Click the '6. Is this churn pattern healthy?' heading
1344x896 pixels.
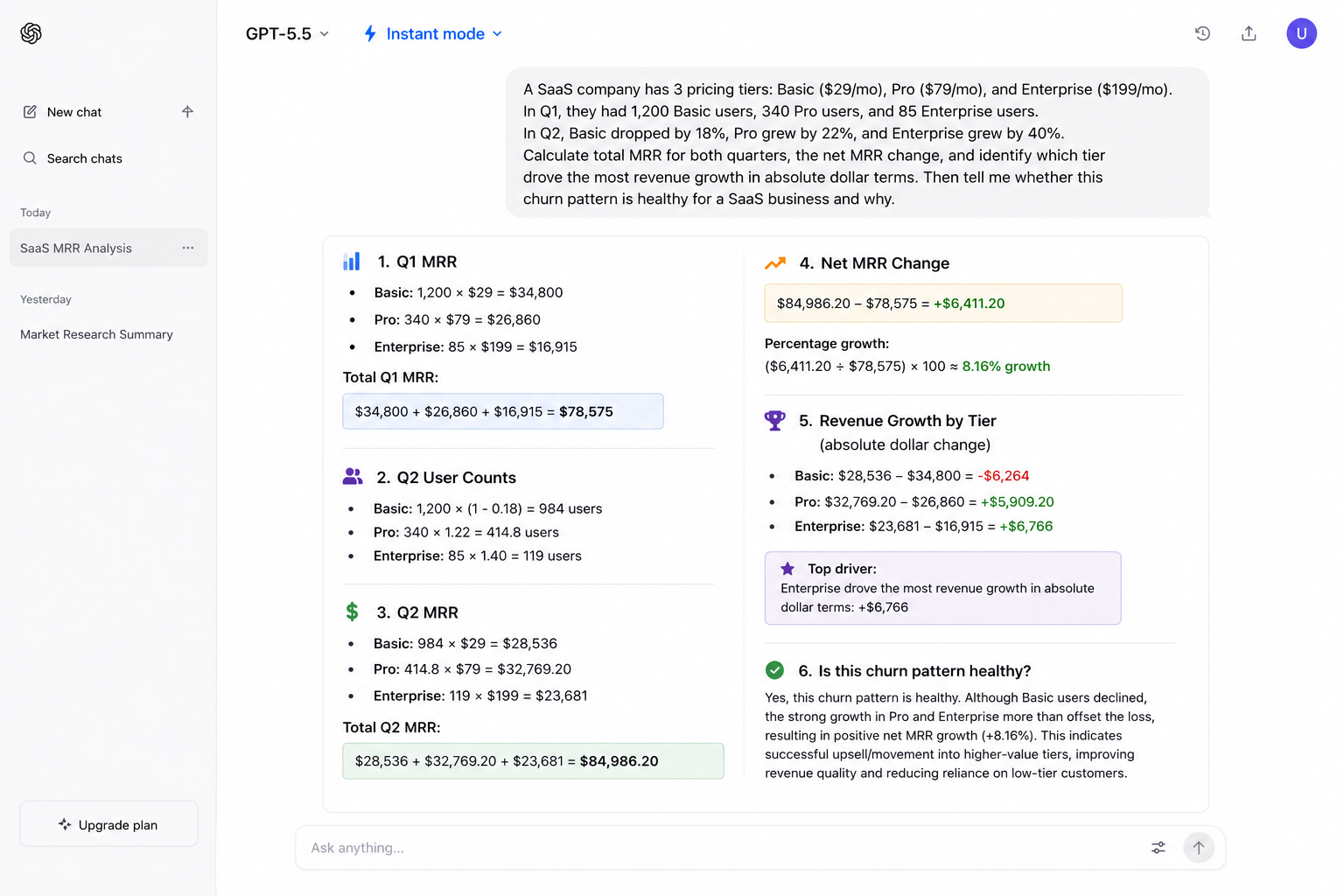point(914,671)
